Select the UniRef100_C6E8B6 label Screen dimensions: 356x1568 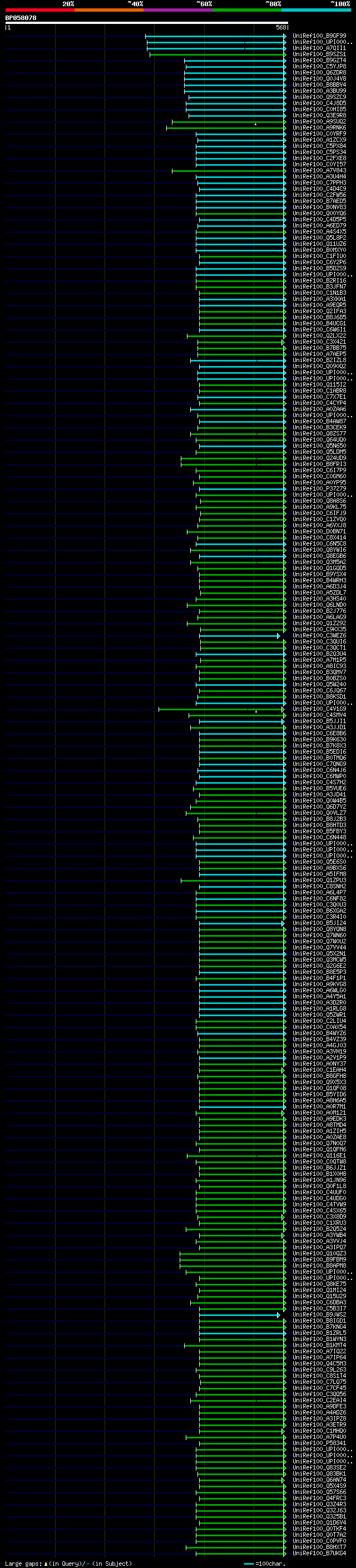pos(319,733)
